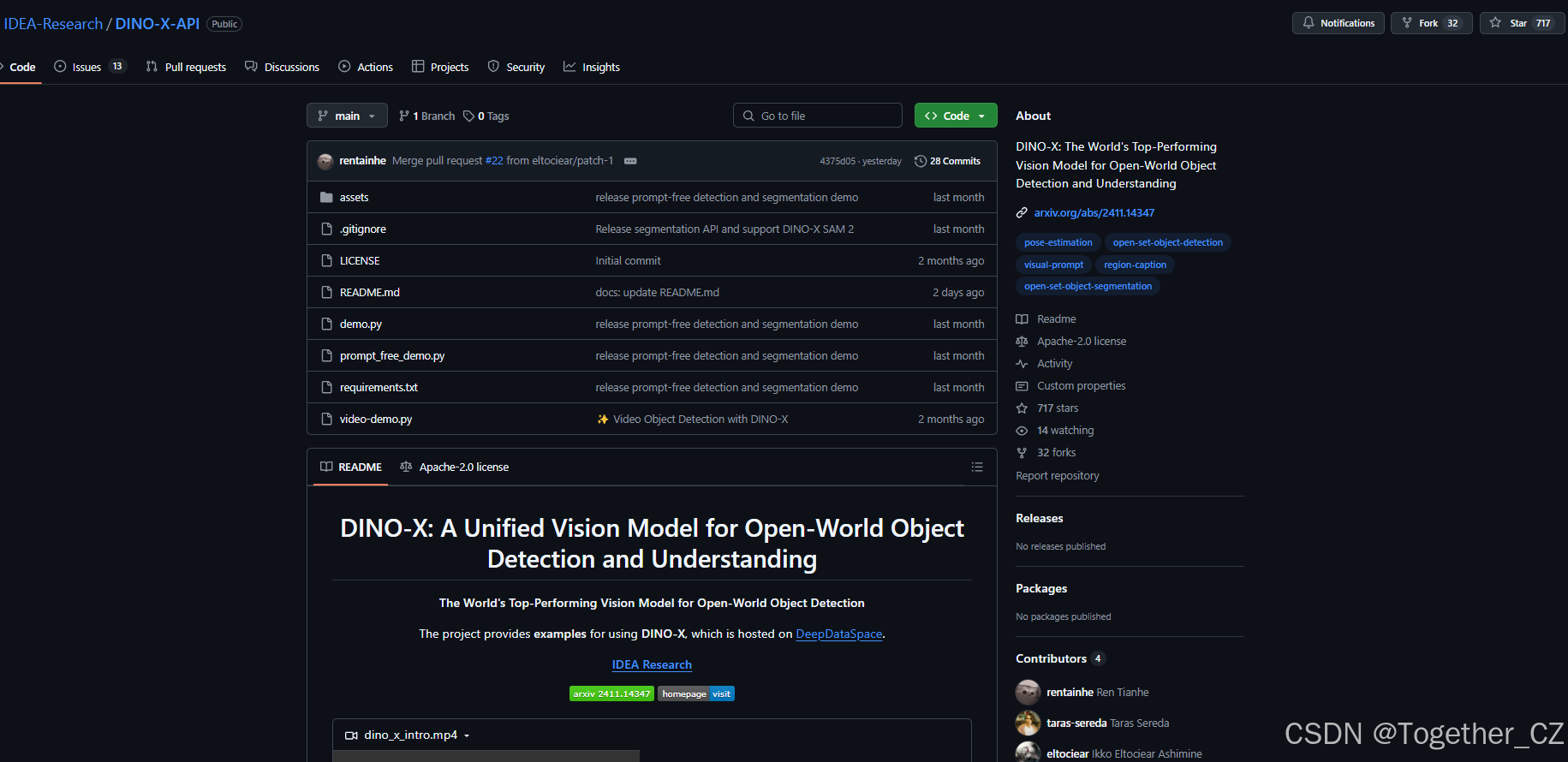Click the assets folder icon
The width and height of the screenshot is (1568, 762).
click(x=326, y=197)
